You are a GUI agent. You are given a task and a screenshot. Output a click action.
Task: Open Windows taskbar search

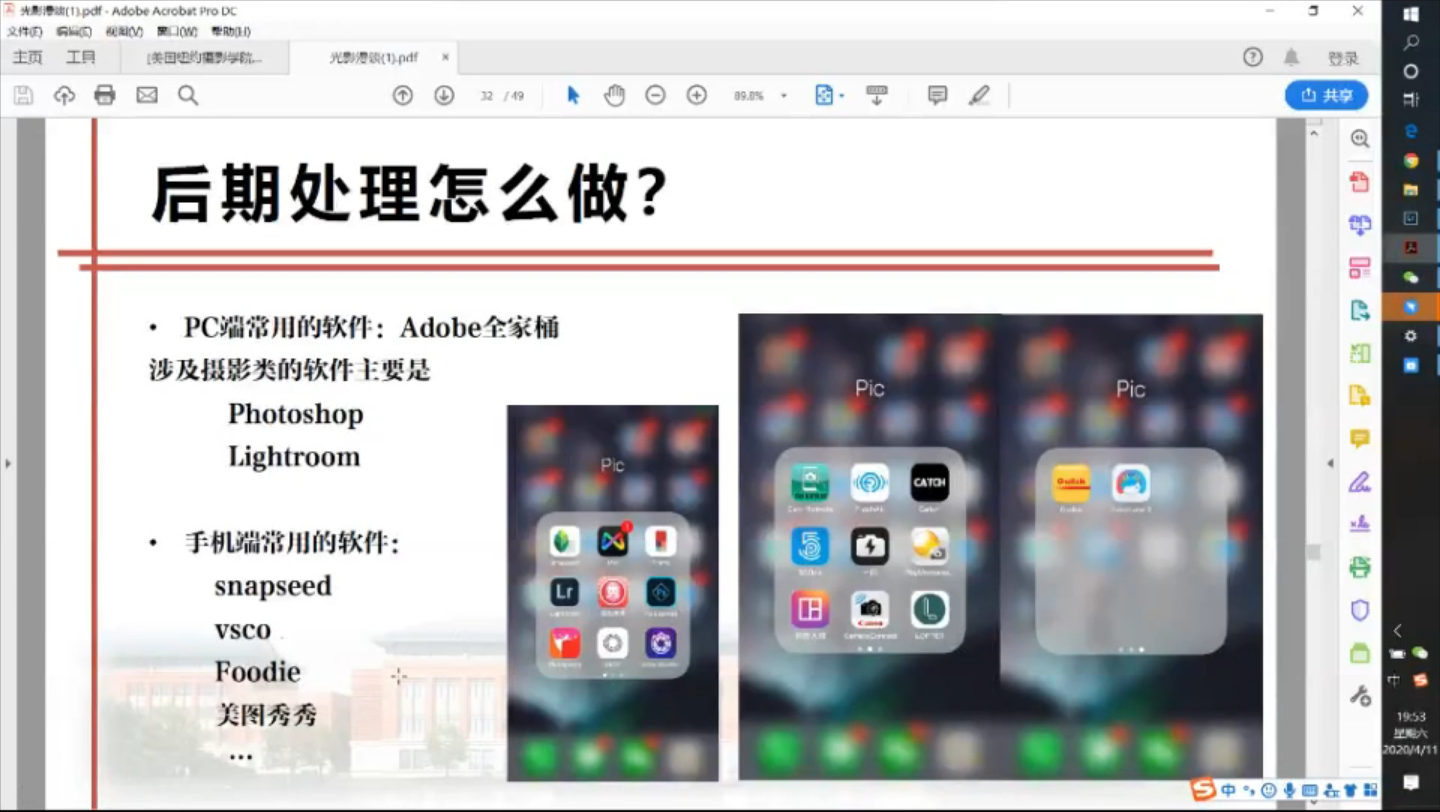[1411, 43]
